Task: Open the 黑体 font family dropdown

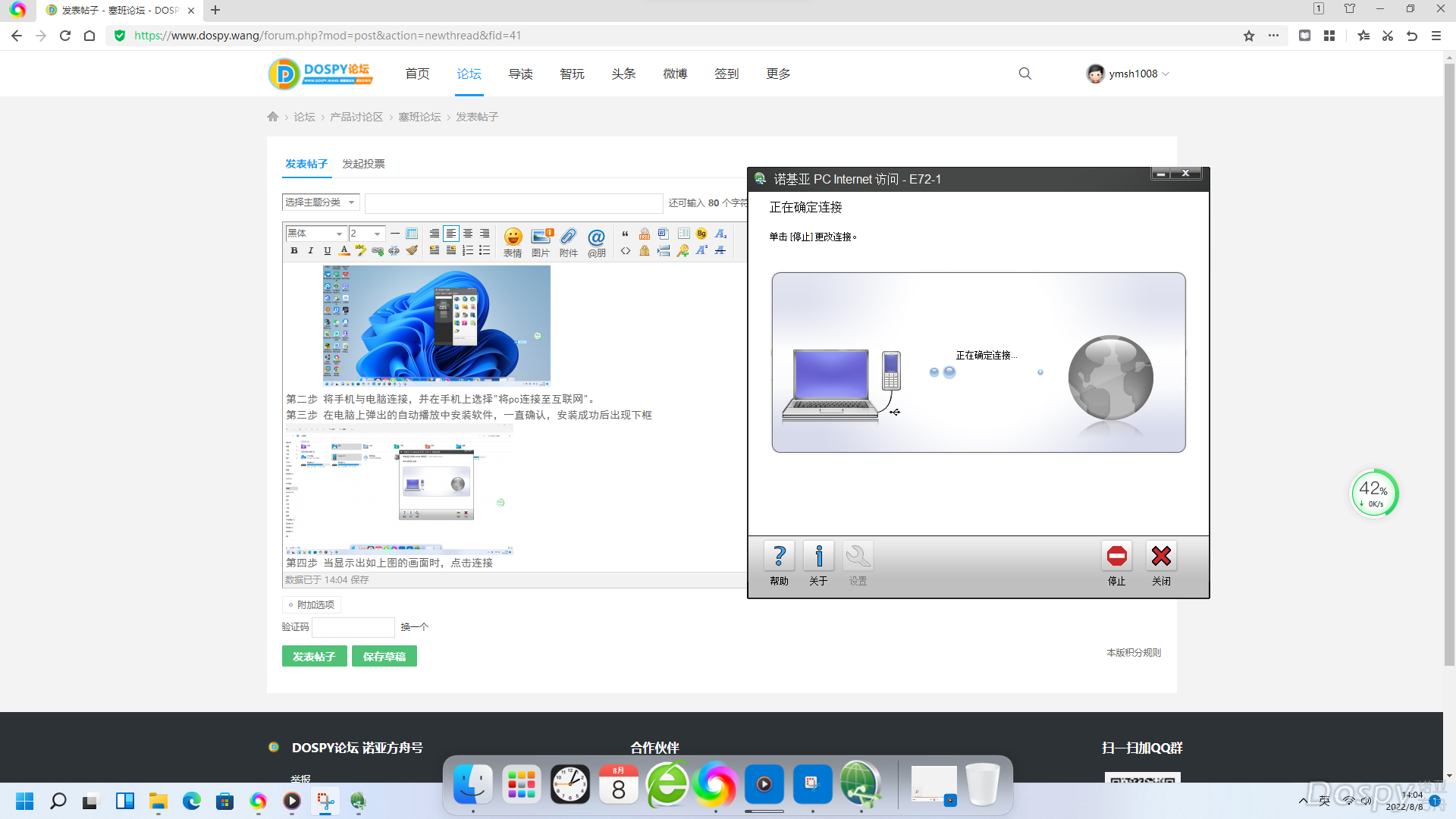Action: pyautogui.click(x=315, y=234)
